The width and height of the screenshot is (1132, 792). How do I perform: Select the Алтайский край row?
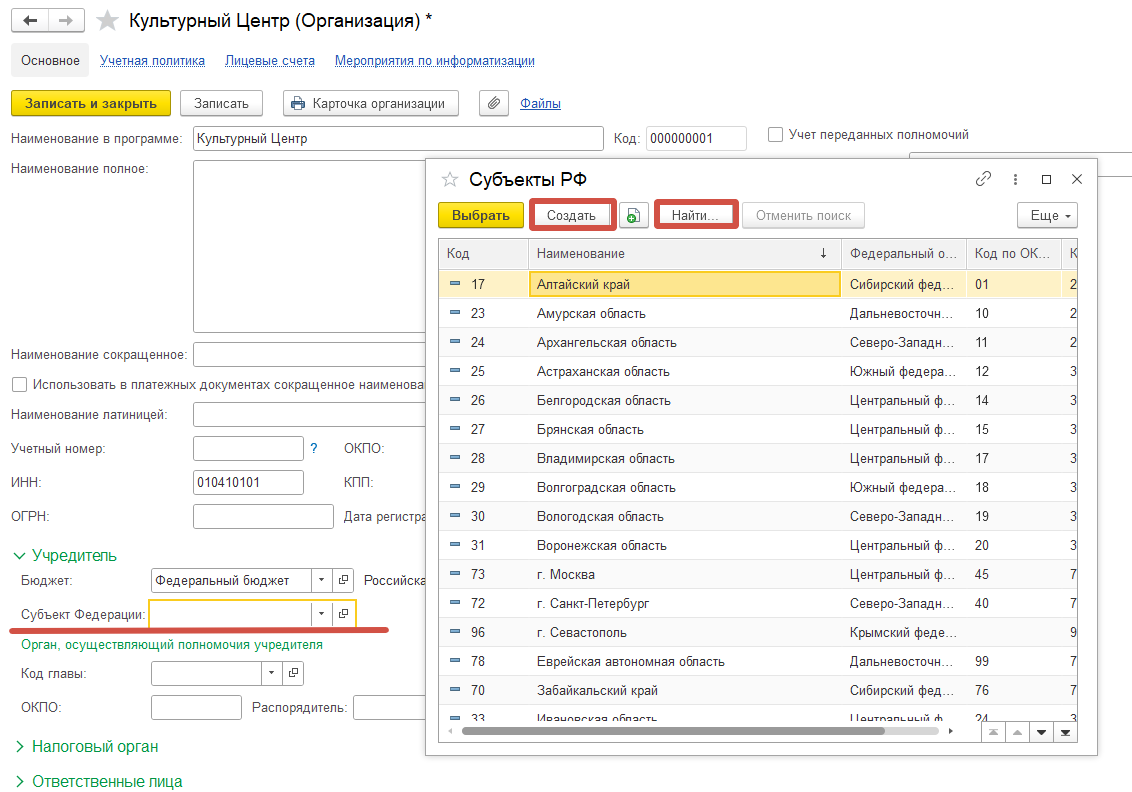pyautogui.click(x=757, y=284)
